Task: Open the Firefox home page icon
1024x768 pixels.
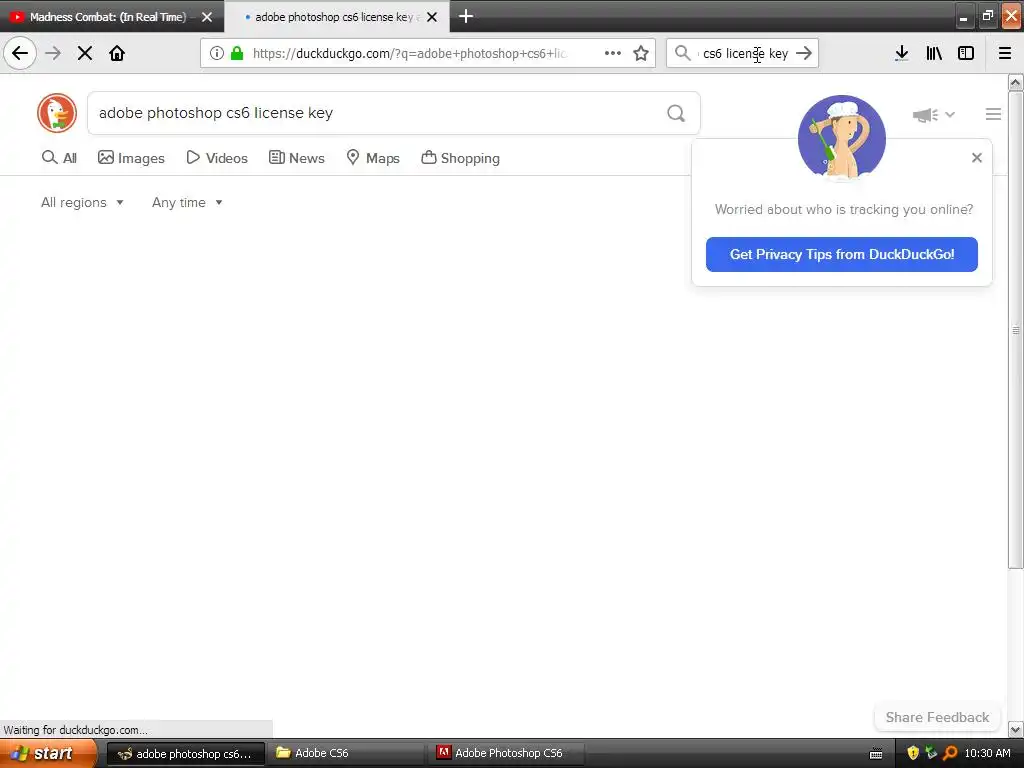Action: click(117, 53)
